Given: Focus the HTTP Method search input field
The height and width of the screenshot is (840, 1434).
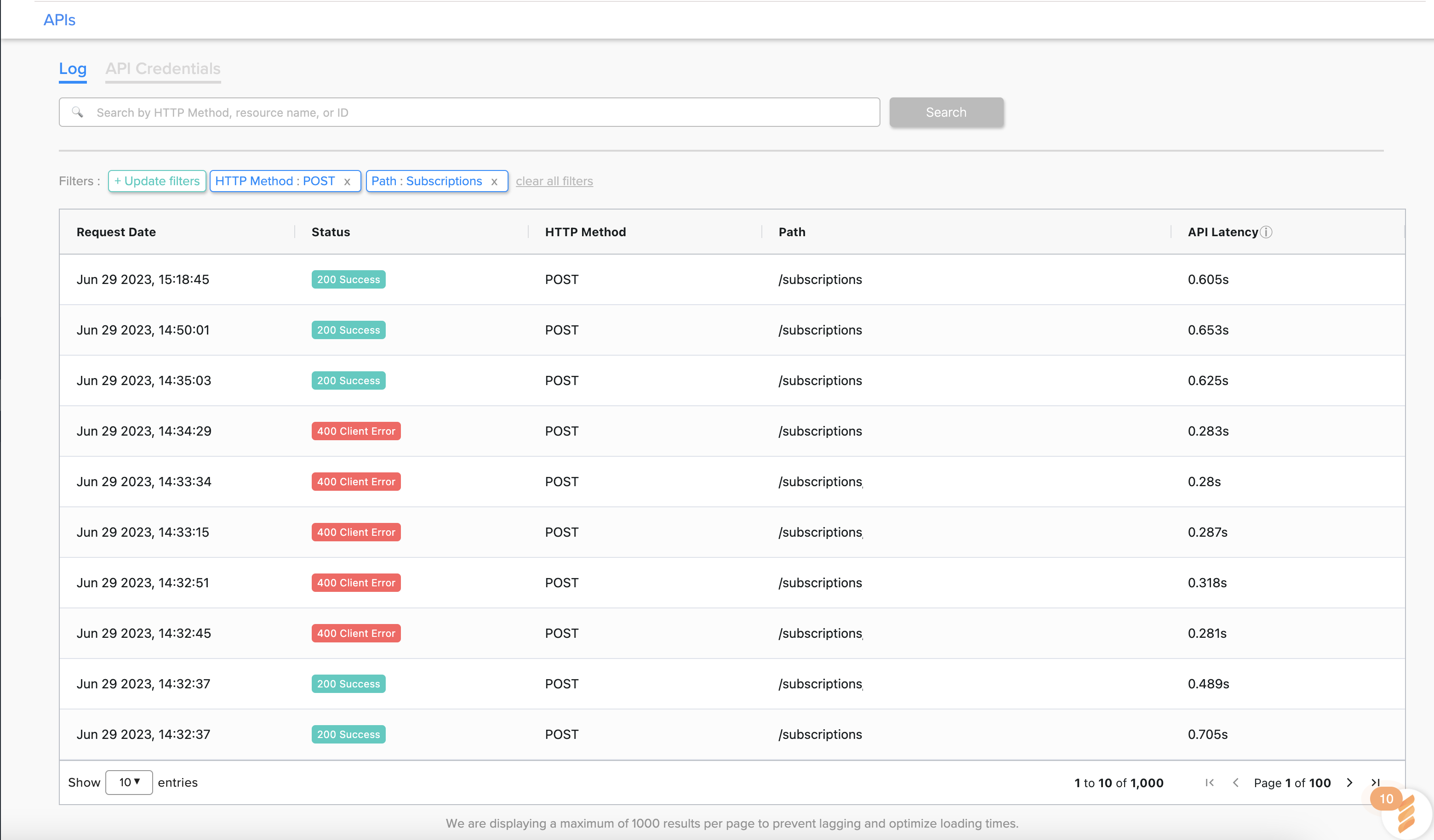Looking at the screenshot, I should coord(484,112).
